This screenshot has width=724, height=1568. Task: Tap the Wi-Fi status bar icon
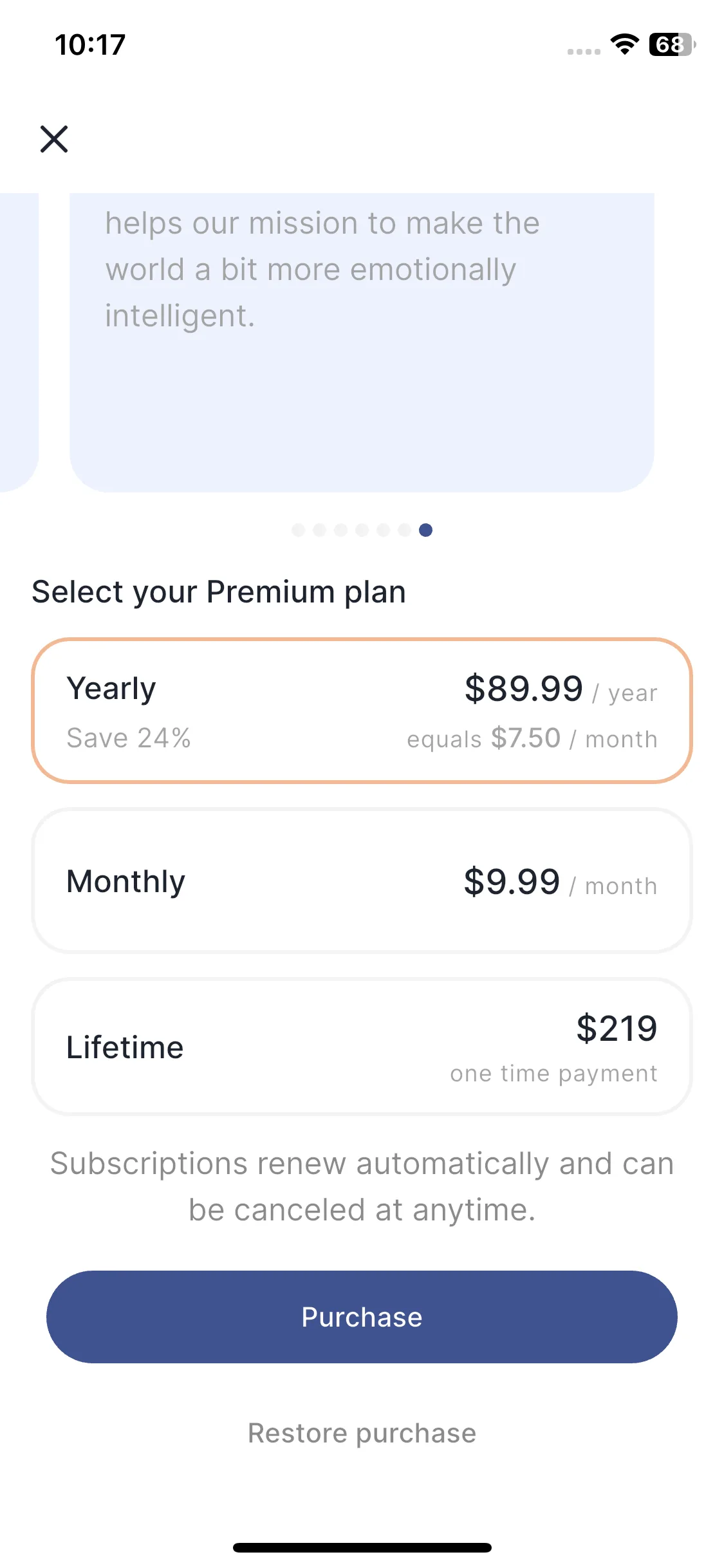click(624, 44)
